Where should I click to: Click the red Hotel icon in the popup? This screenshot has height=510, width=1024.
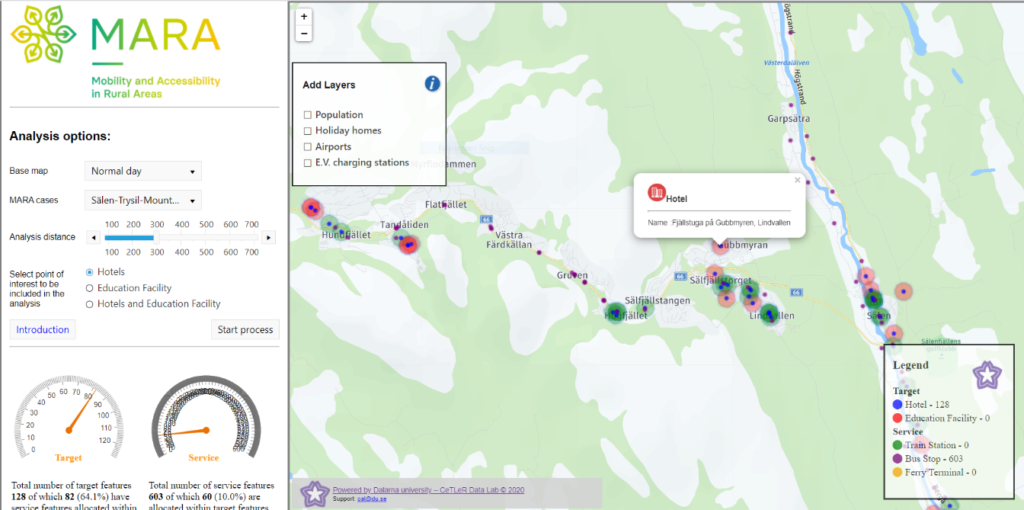point(656,192)
